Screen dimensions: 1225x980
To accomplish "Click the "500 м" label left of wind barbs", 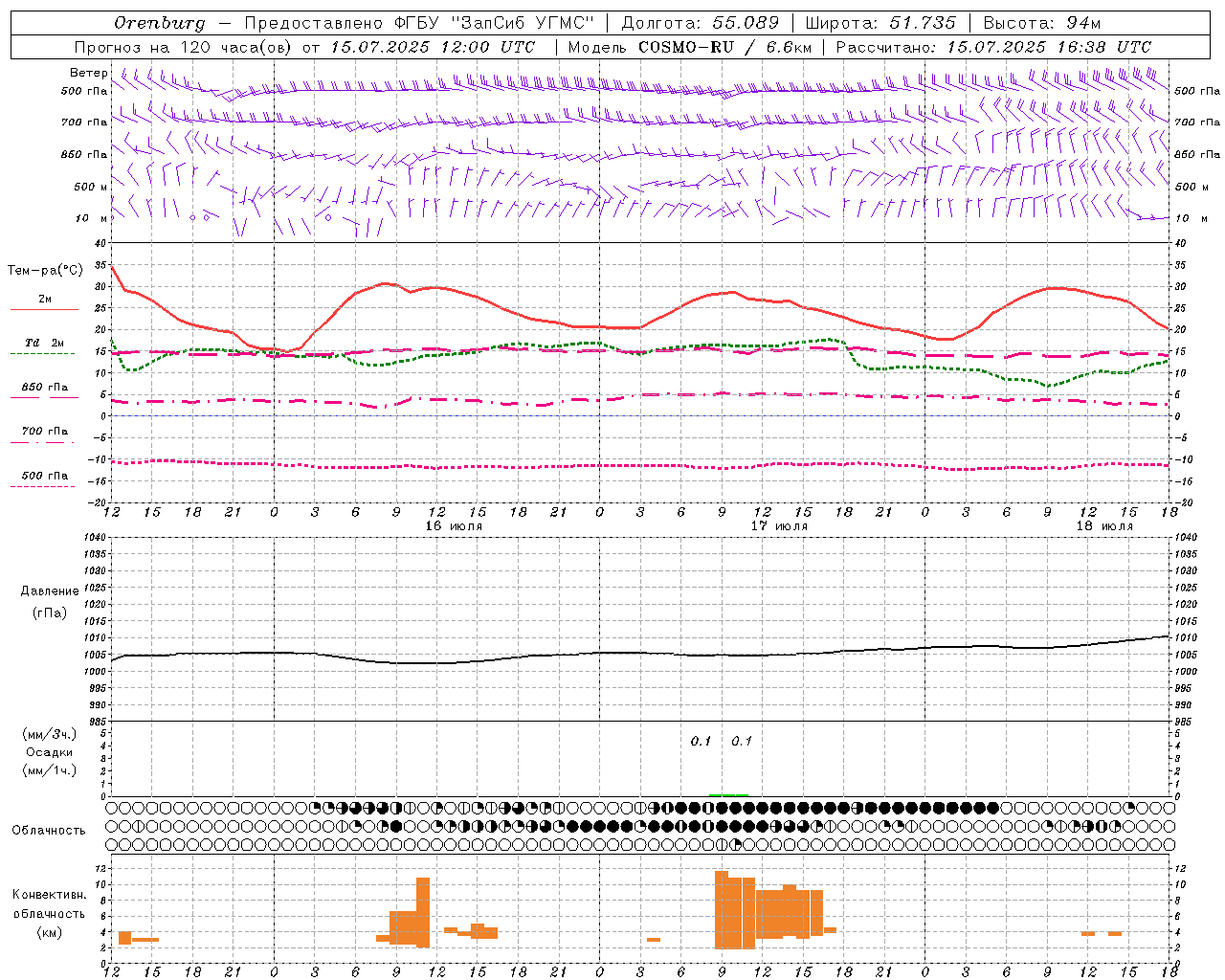I will [x=92, y=187].
